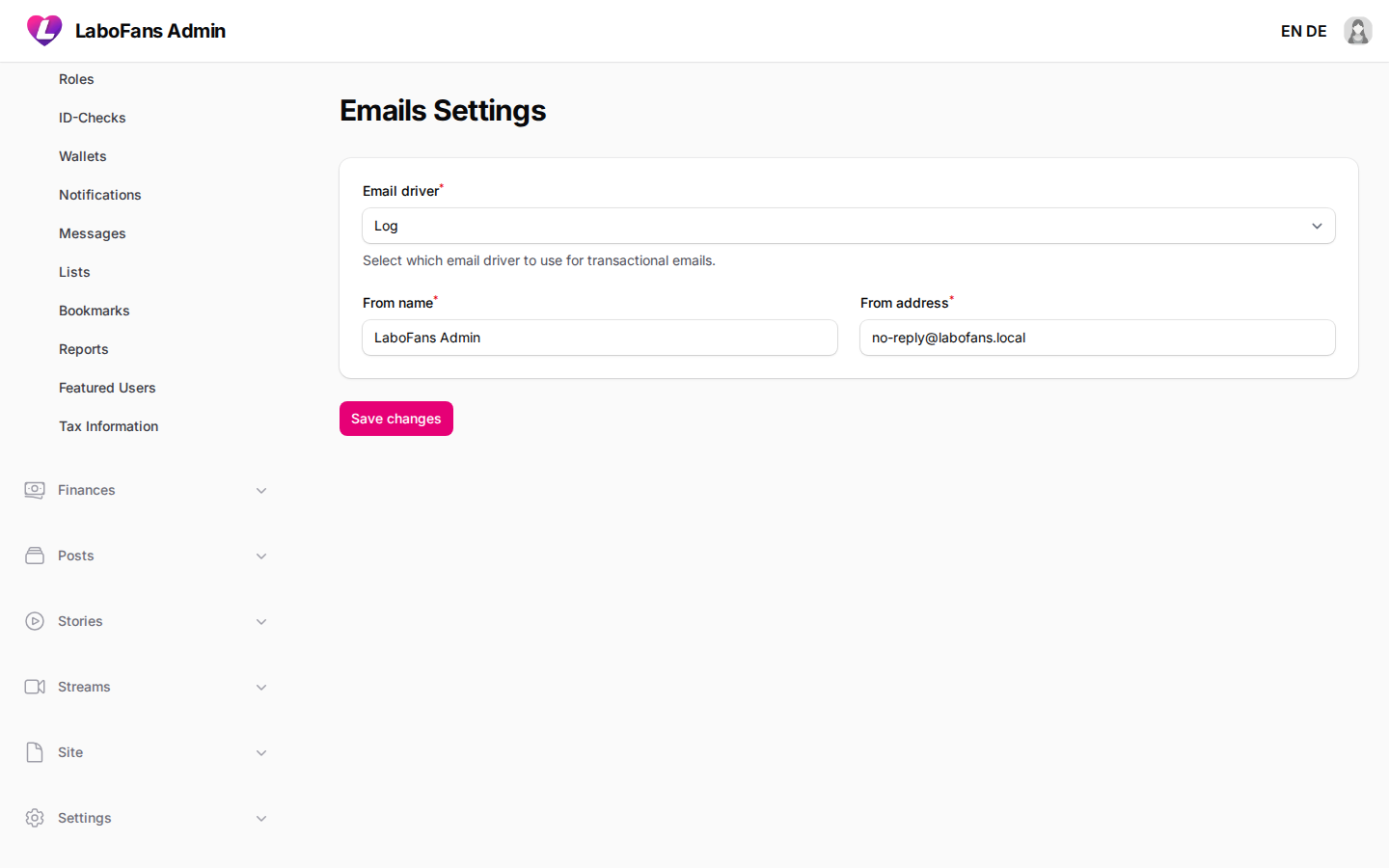The image size is (1389, 868).
Task: Open the Email driver dropdown
Action: click(x=849, y=226)
